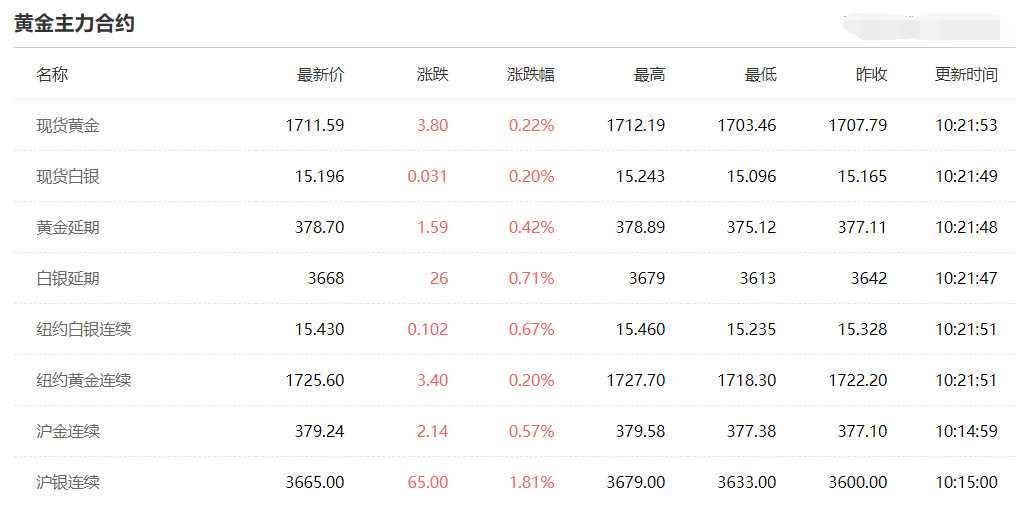The image size is (1016, 509).
Task: Click the 最新价 column header
Action: tap(320, 74)
